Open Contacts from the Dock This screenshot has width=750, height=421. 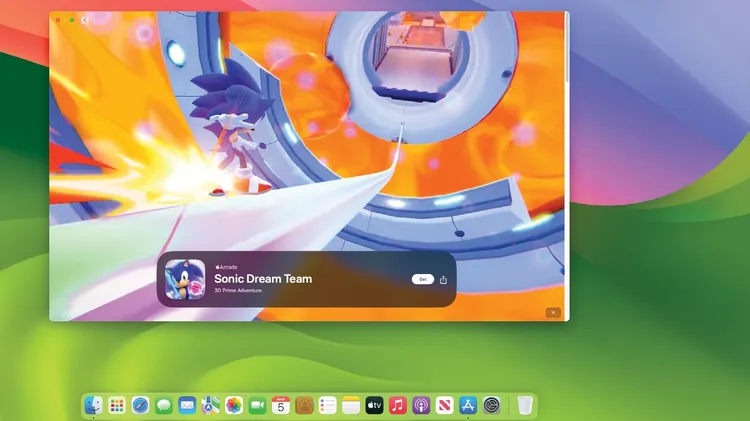point(304,406)
